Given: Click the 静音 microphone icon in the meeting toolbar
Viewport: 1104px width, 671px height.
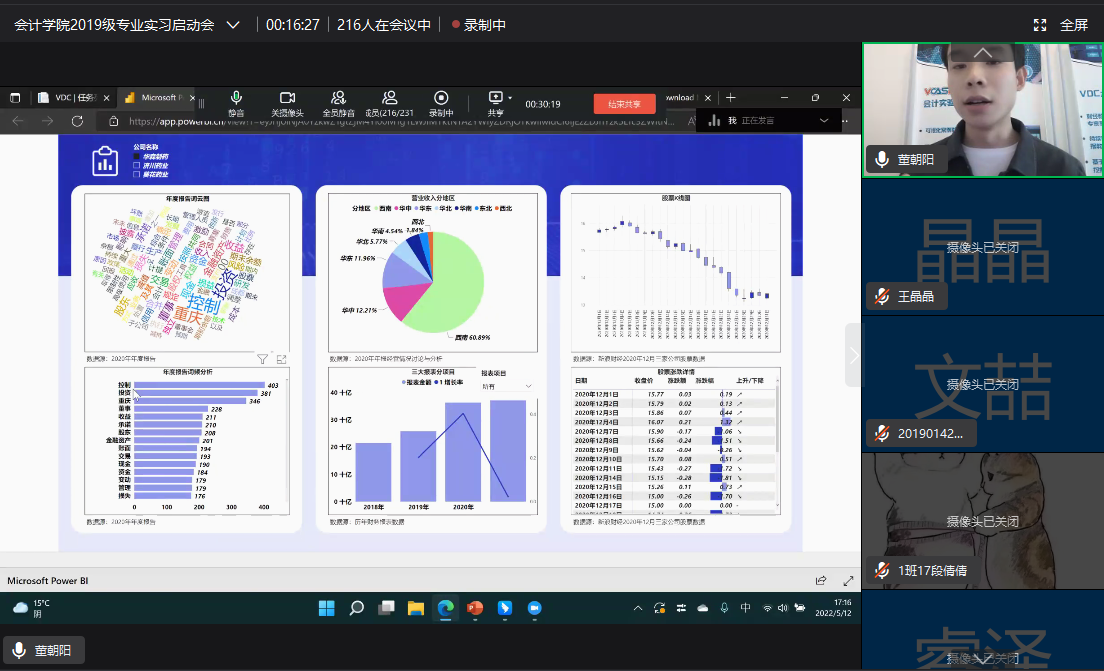Looking at the screenshot, I should click(236, 98).
